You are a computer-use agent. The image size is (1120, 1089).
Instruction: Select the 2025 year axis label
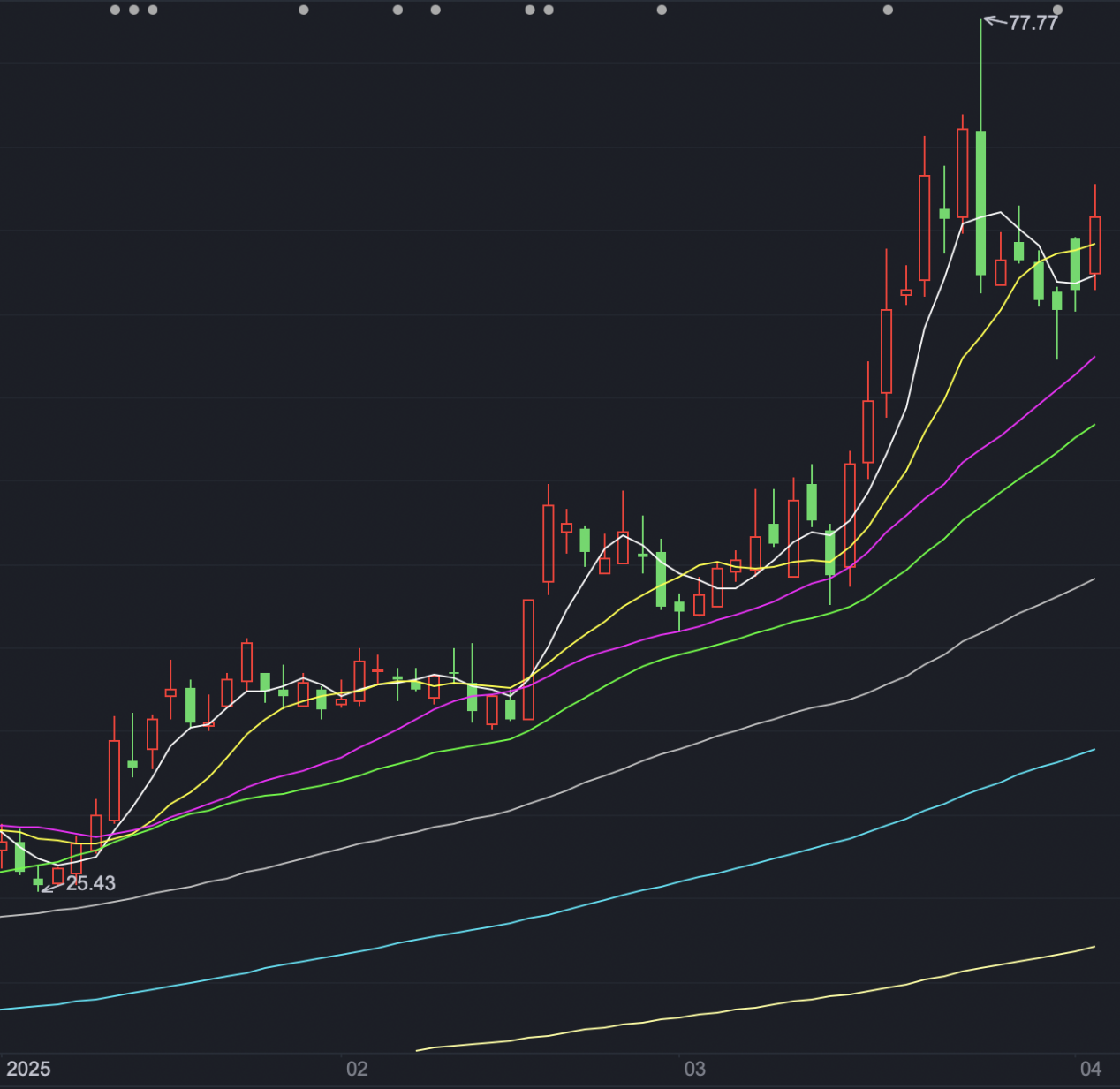[x=28, y=1069]
